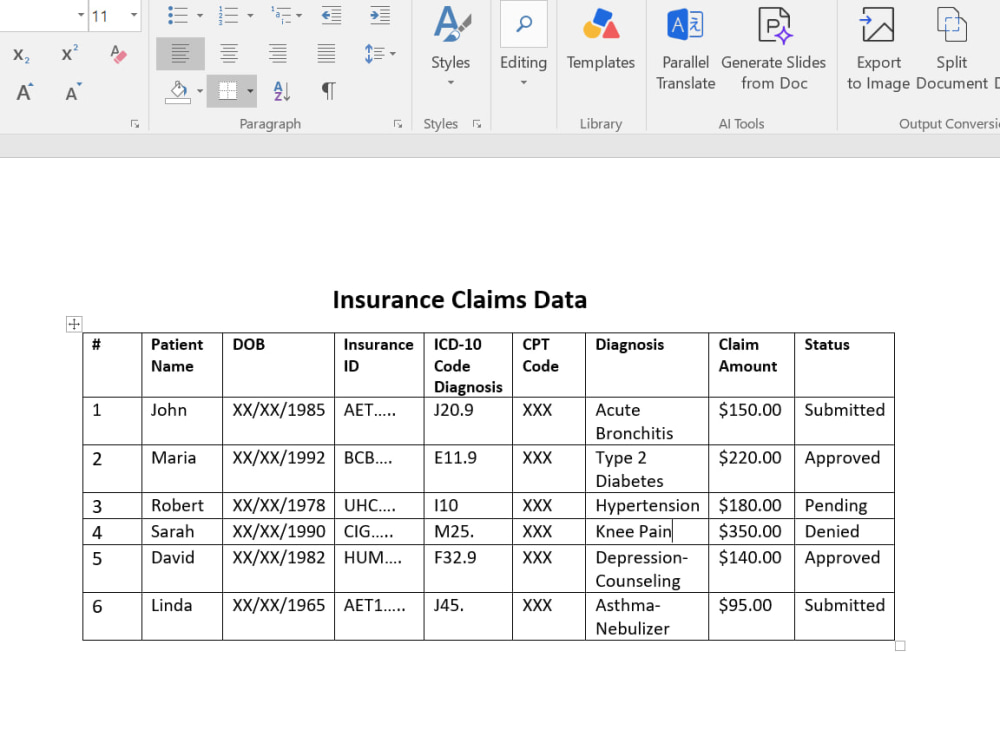Expand the multilevel list dropdown arrow
1000x750 pixels.
point(298,15)
